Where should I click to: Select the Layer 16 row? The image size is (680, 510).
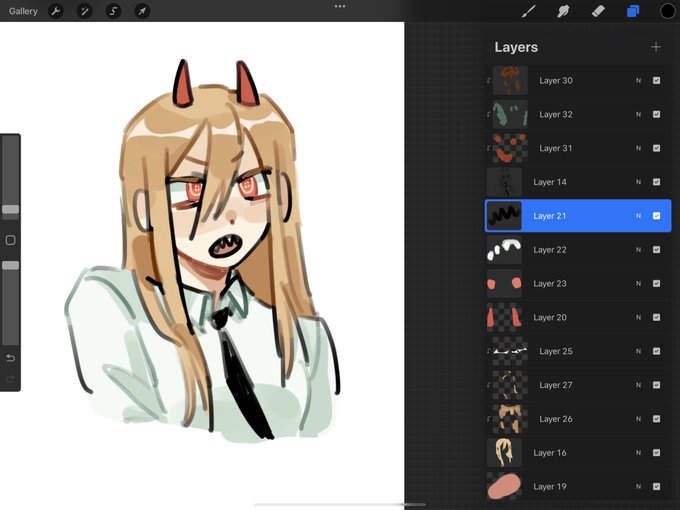pos(578,452)
